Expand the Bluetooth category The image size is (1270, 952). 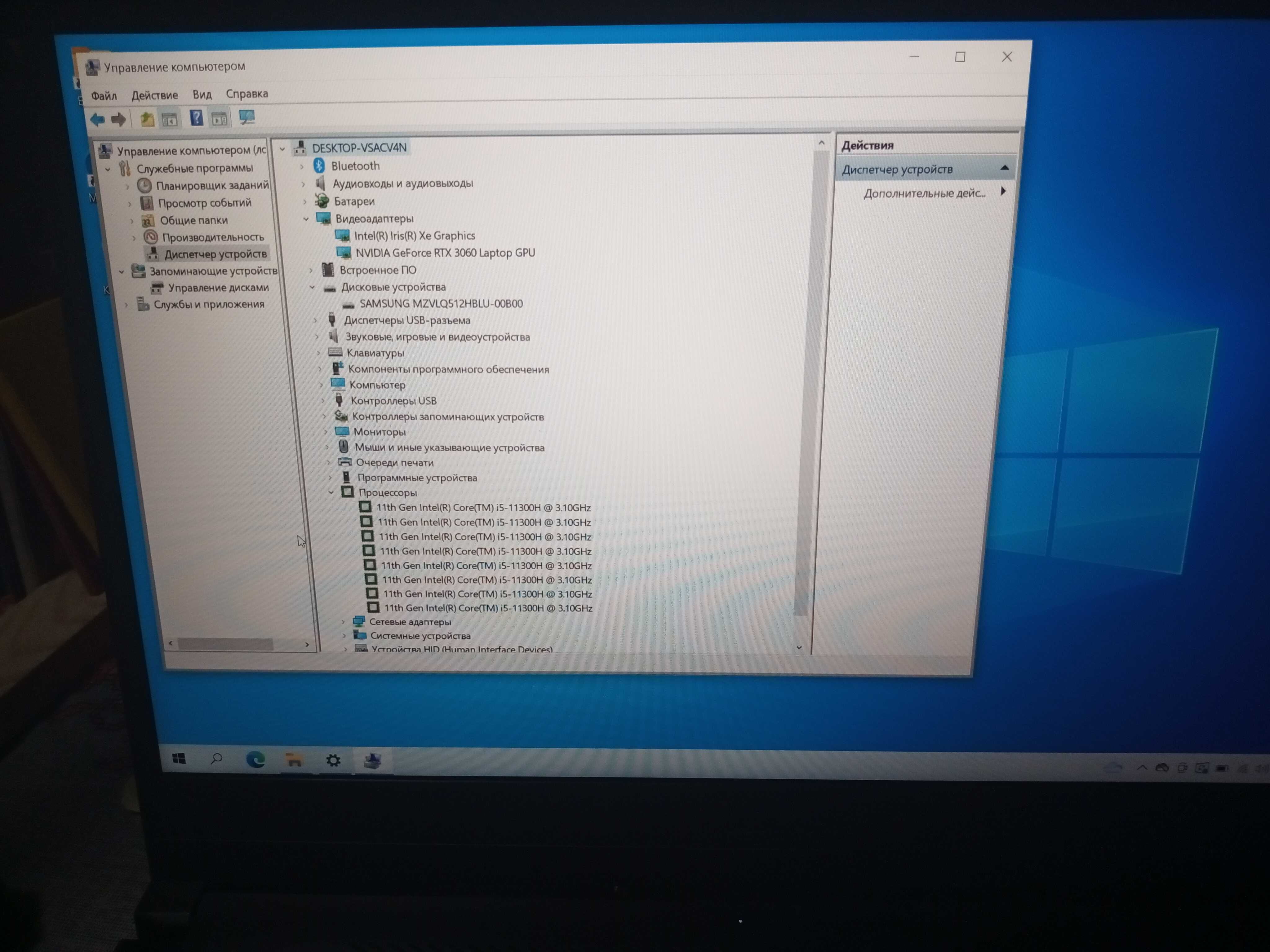(302, 166)
